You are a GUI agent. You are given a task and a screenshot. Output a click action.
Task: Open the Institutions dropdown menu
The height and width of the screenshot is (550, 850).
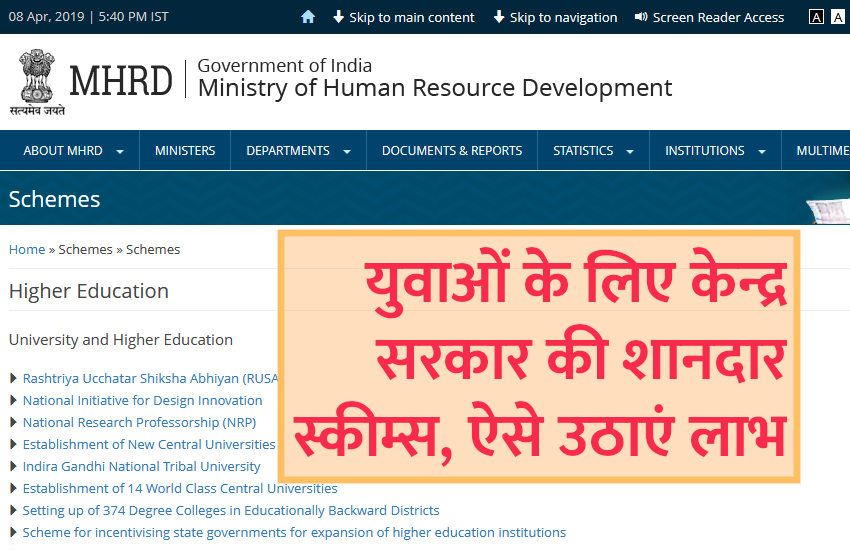point(714,151)
